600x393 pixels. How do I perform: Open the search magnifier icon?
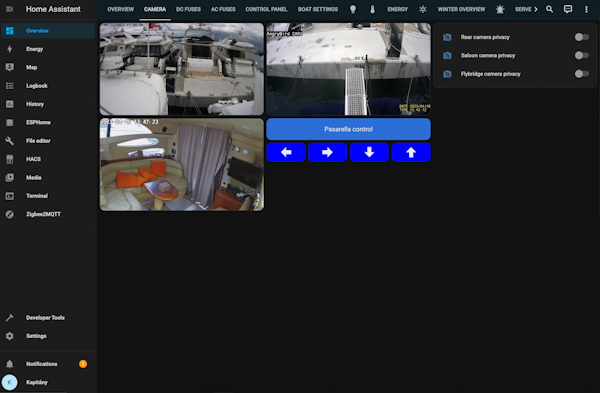(549, 9)
